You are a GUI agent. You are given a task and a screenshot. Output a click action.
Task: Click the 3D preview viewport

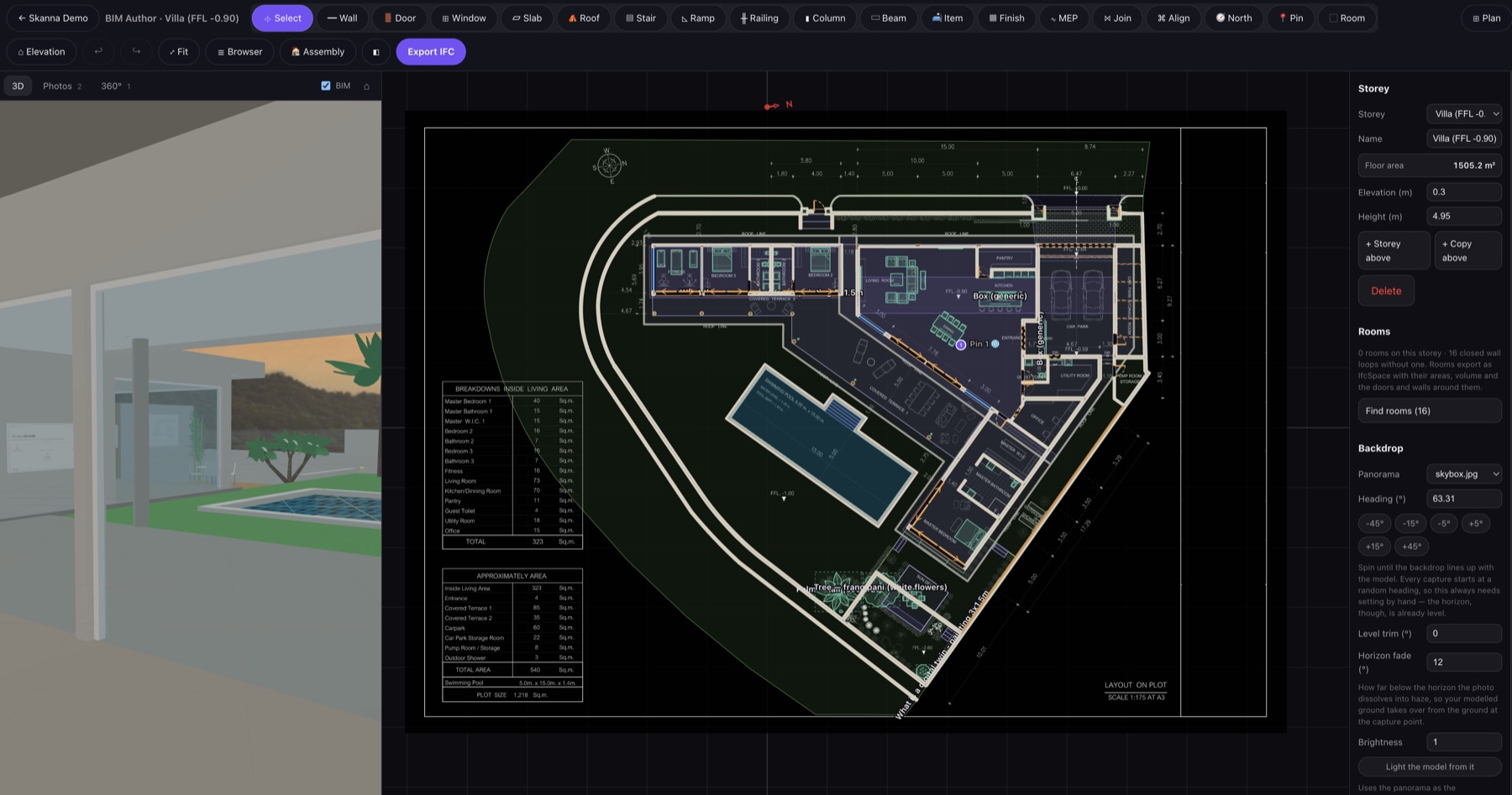[191, 447]
